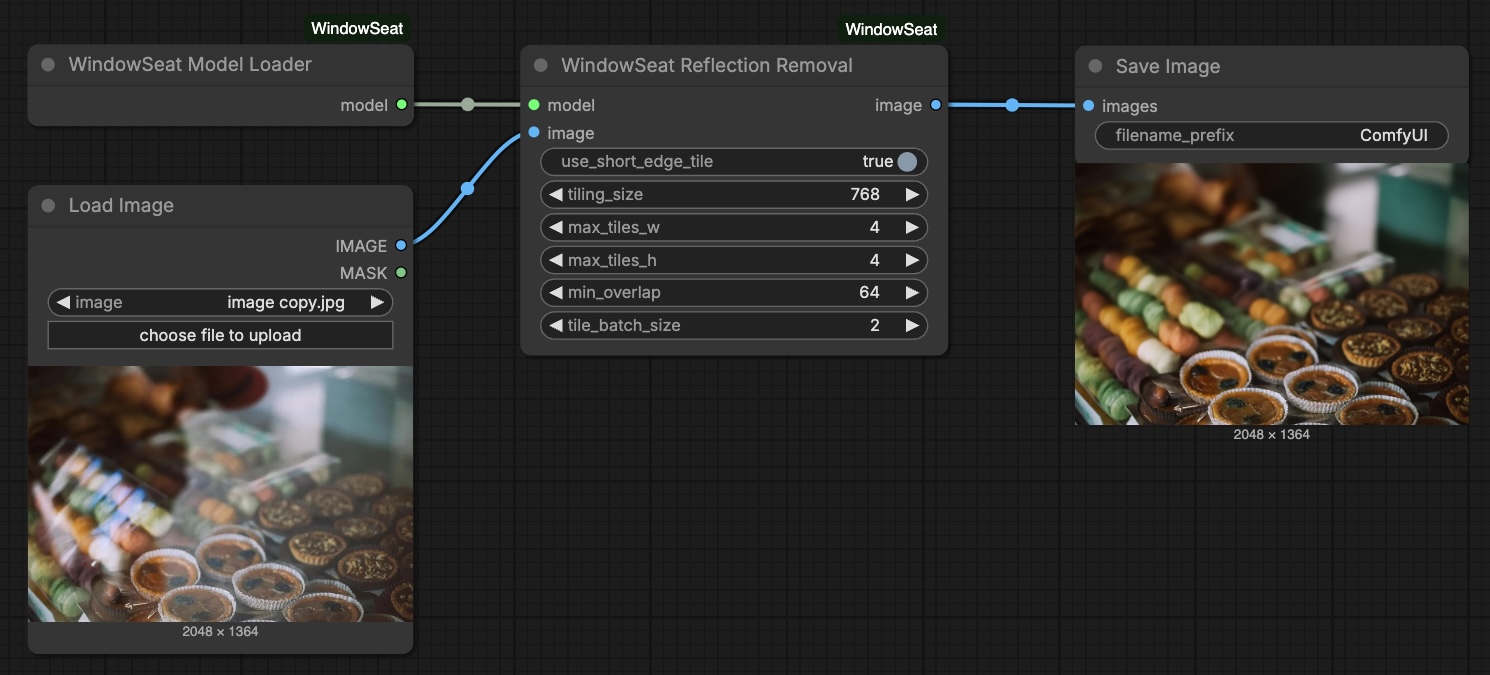Collapse the Load Image node dot
The height and width of the screenshot is (675, 1490).
point(48,206)
